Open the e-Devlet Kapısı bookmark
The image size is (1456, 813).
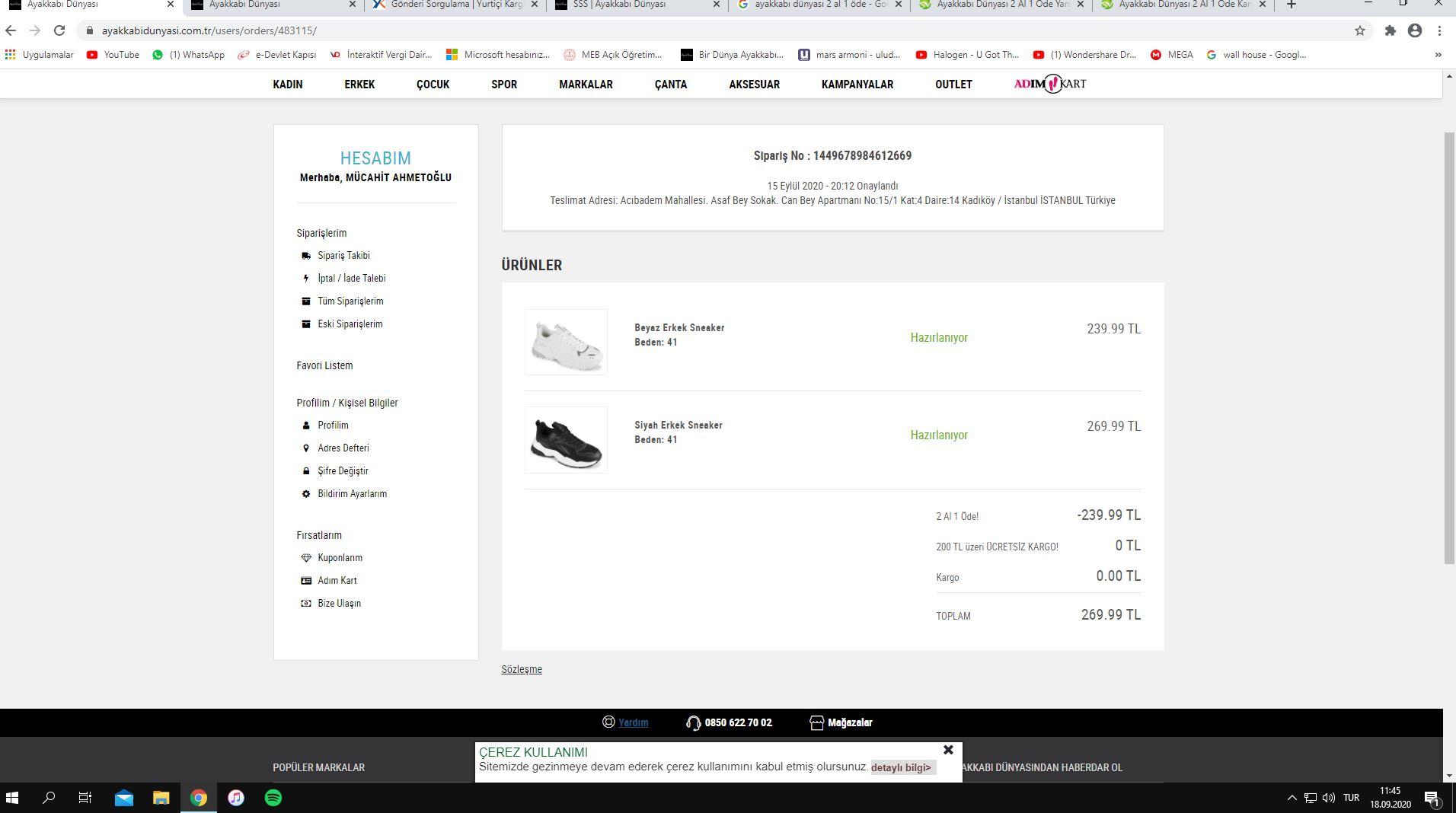(277, 55)
